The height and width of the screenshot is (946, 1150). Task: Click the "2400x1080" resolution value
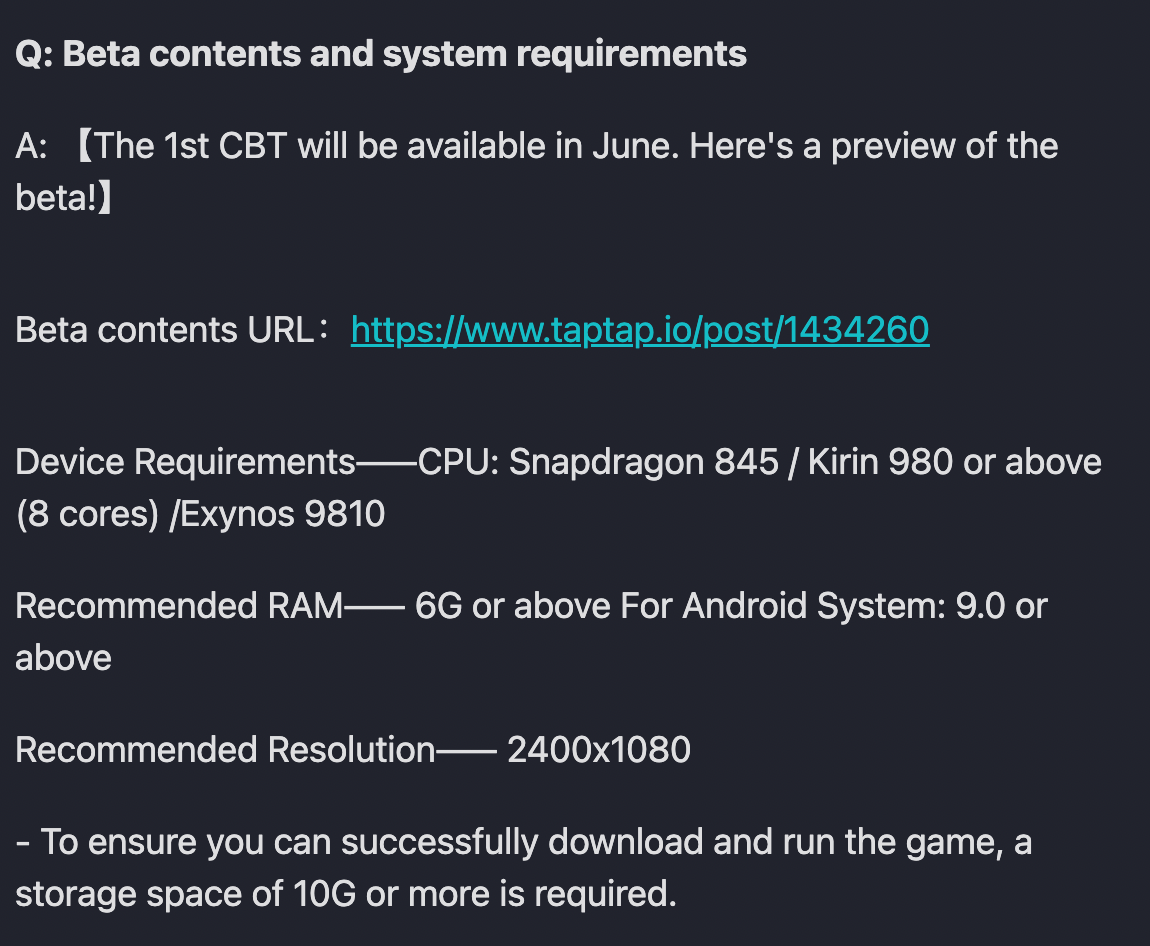click(x=598, y=750)
